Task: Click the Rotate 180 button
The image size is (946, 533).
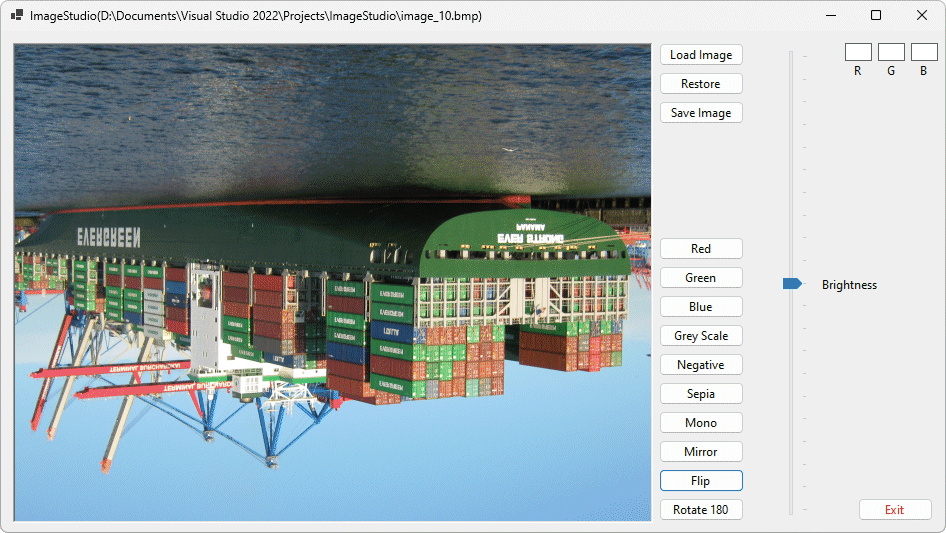Action: click(701, 509)
